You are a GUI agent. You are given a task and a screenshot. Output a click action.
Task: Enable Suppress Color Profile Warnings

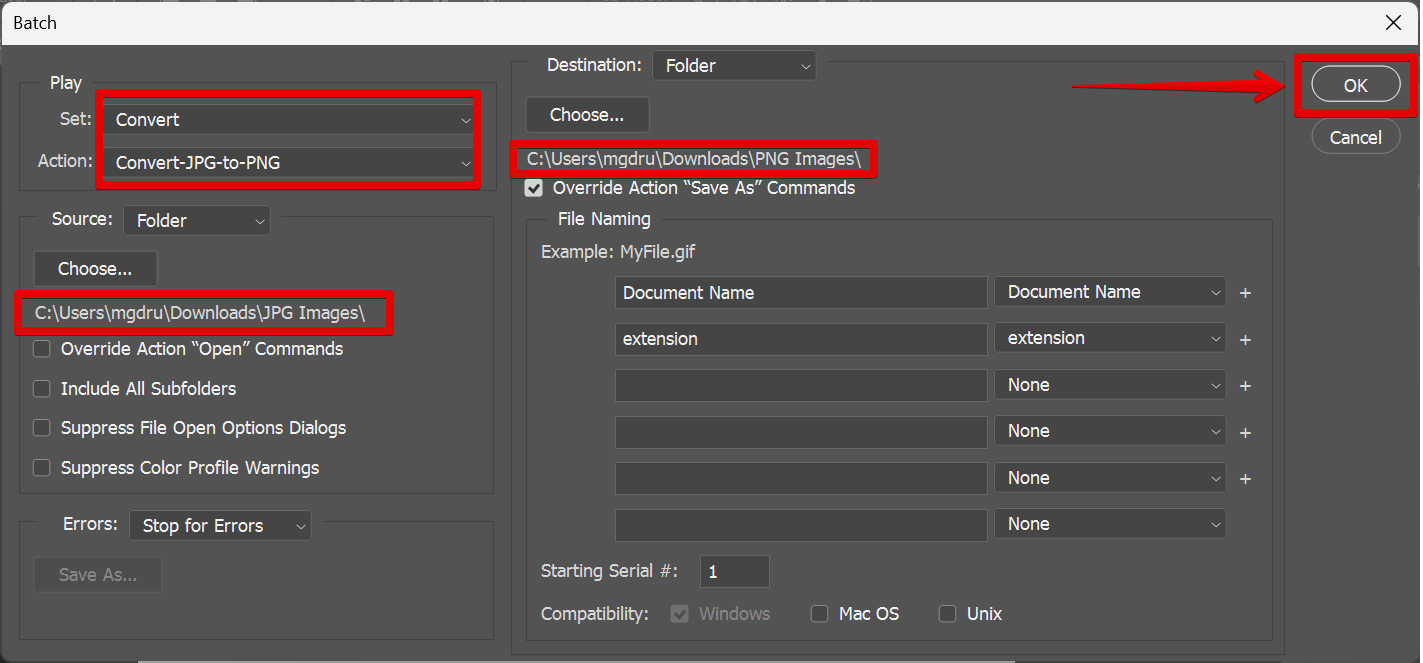pyautogui.click(x=42, y=468)
